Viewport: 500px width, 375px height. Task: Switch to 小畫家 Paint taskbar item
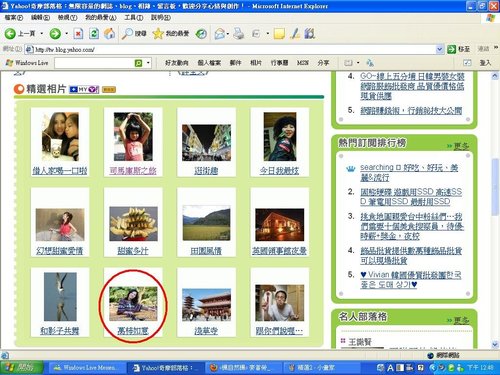(x=321, y=368)
